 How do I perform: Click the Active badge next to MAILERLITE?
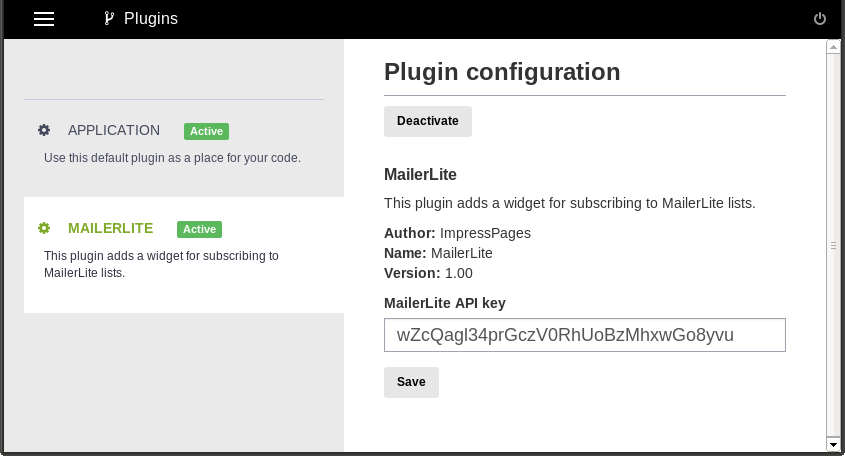click(199, 229)
